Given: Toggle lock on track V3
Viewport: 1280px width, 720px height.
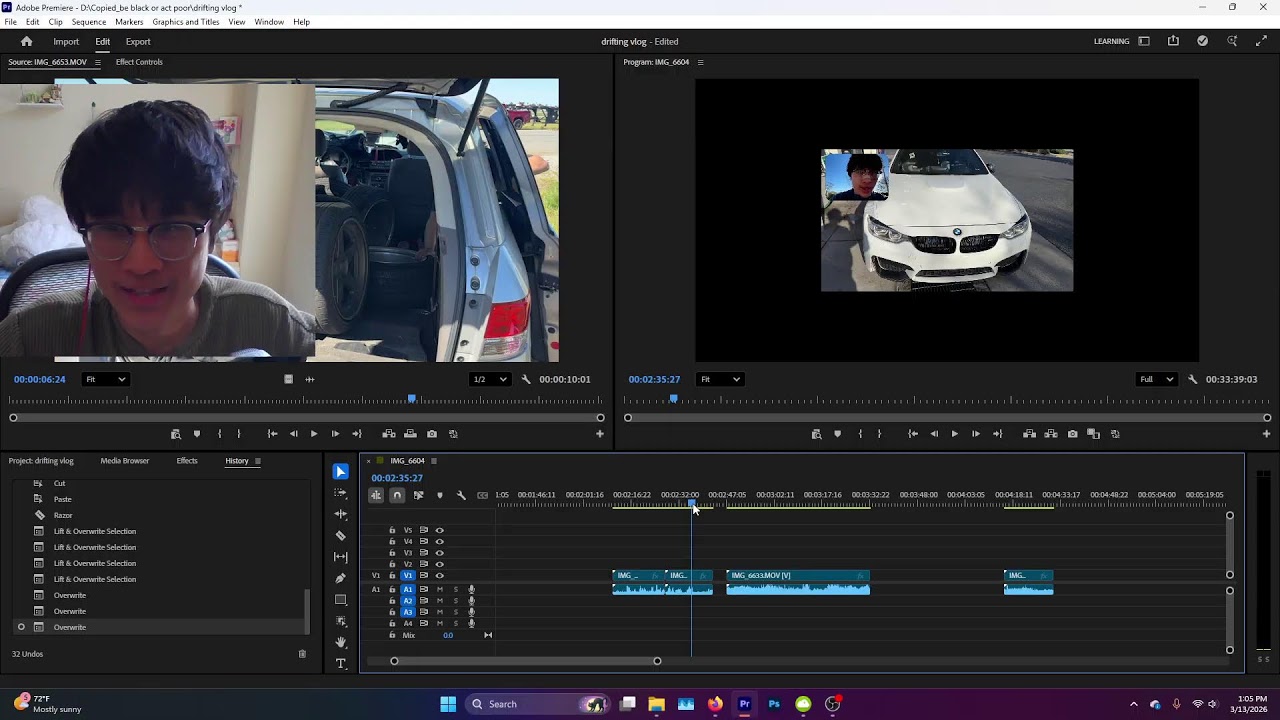Looking at the screenshot, I should pos(392,553).
